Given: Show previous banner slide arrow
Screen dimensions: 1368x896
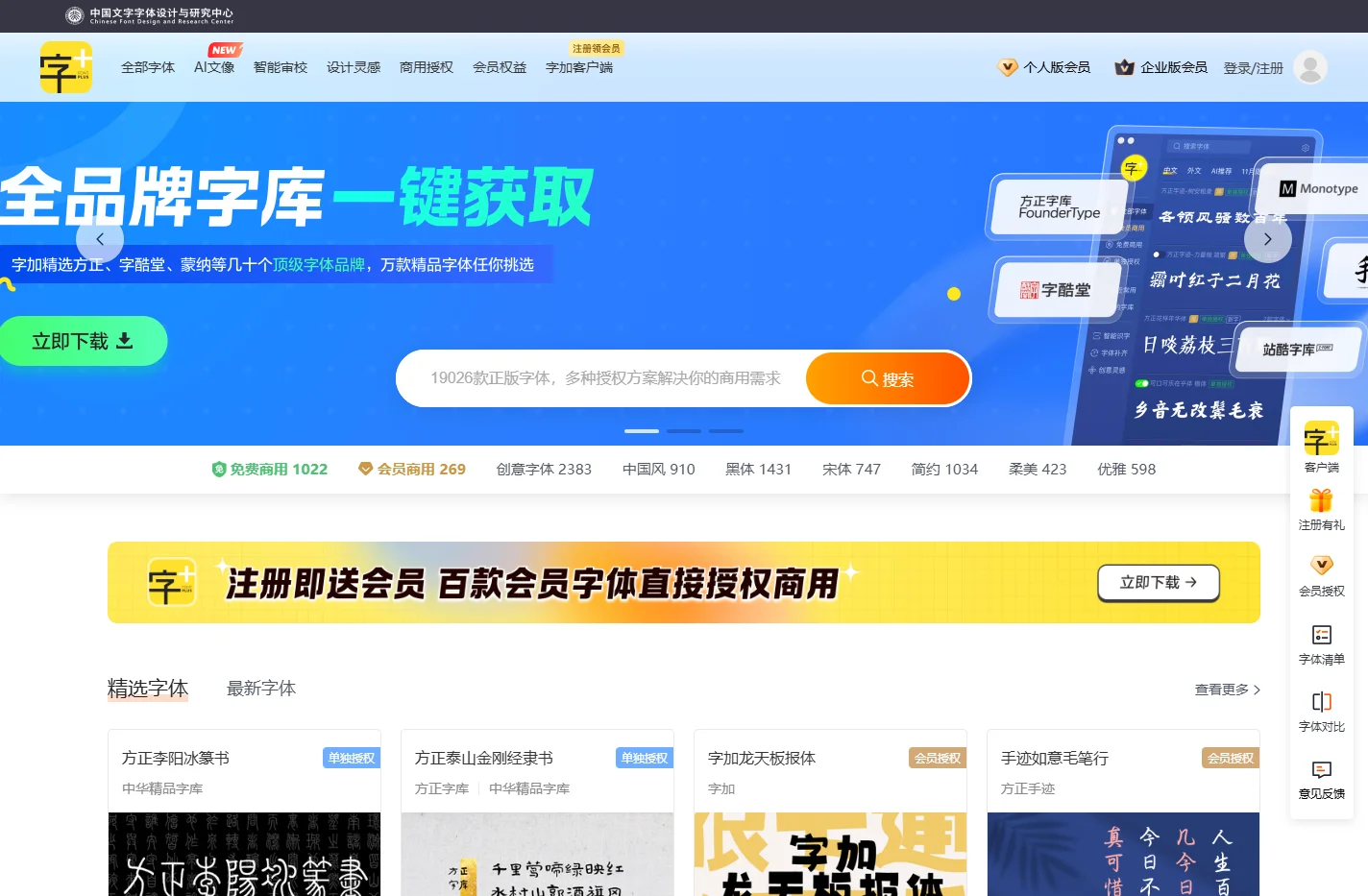Looking at the screenshot, I should [x=100, y=239].
